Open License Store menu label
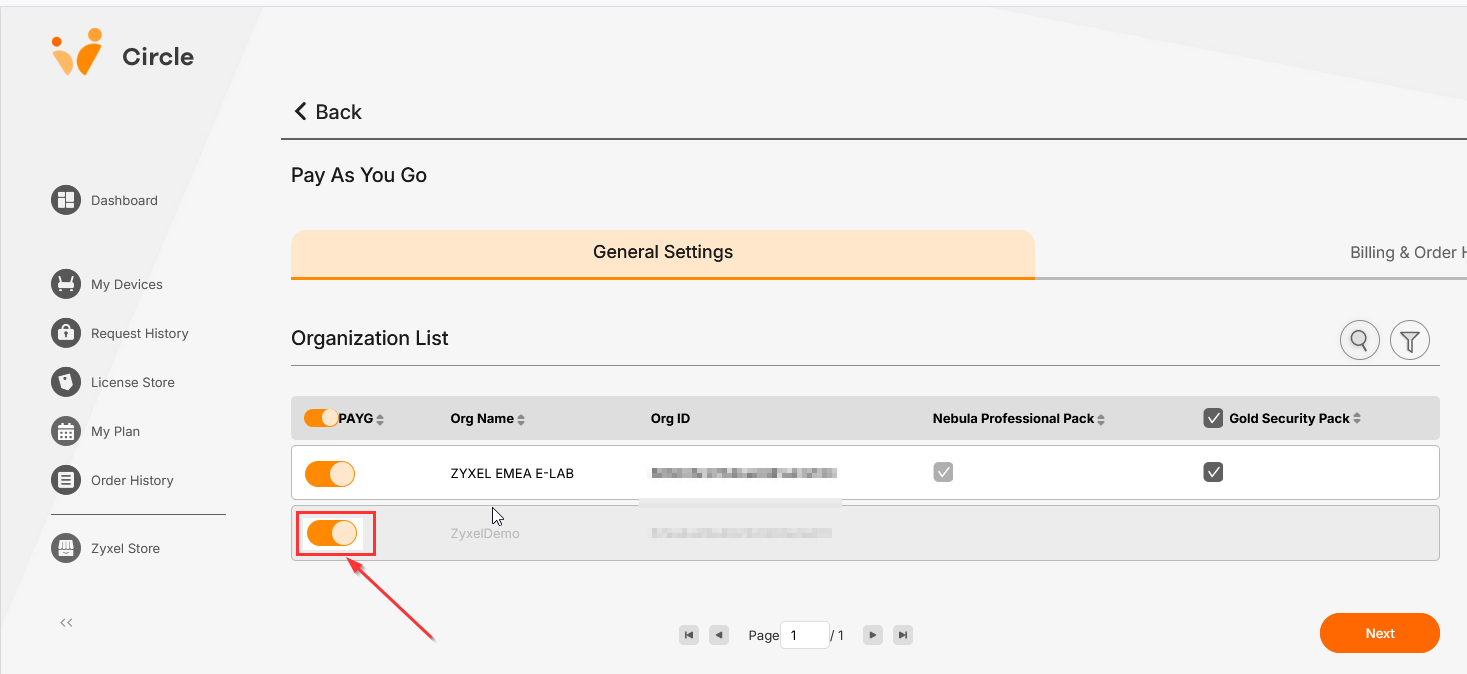1467x674 pixels. [133, 382]
